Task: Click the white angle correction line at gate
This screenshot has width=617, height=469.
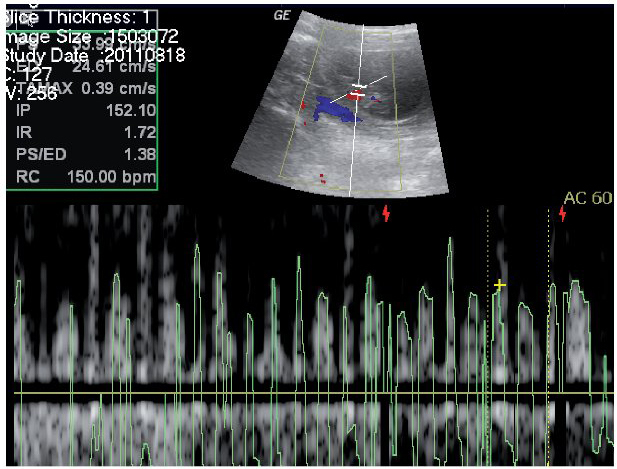Action: pyautogui.click(x=370, y=84)
